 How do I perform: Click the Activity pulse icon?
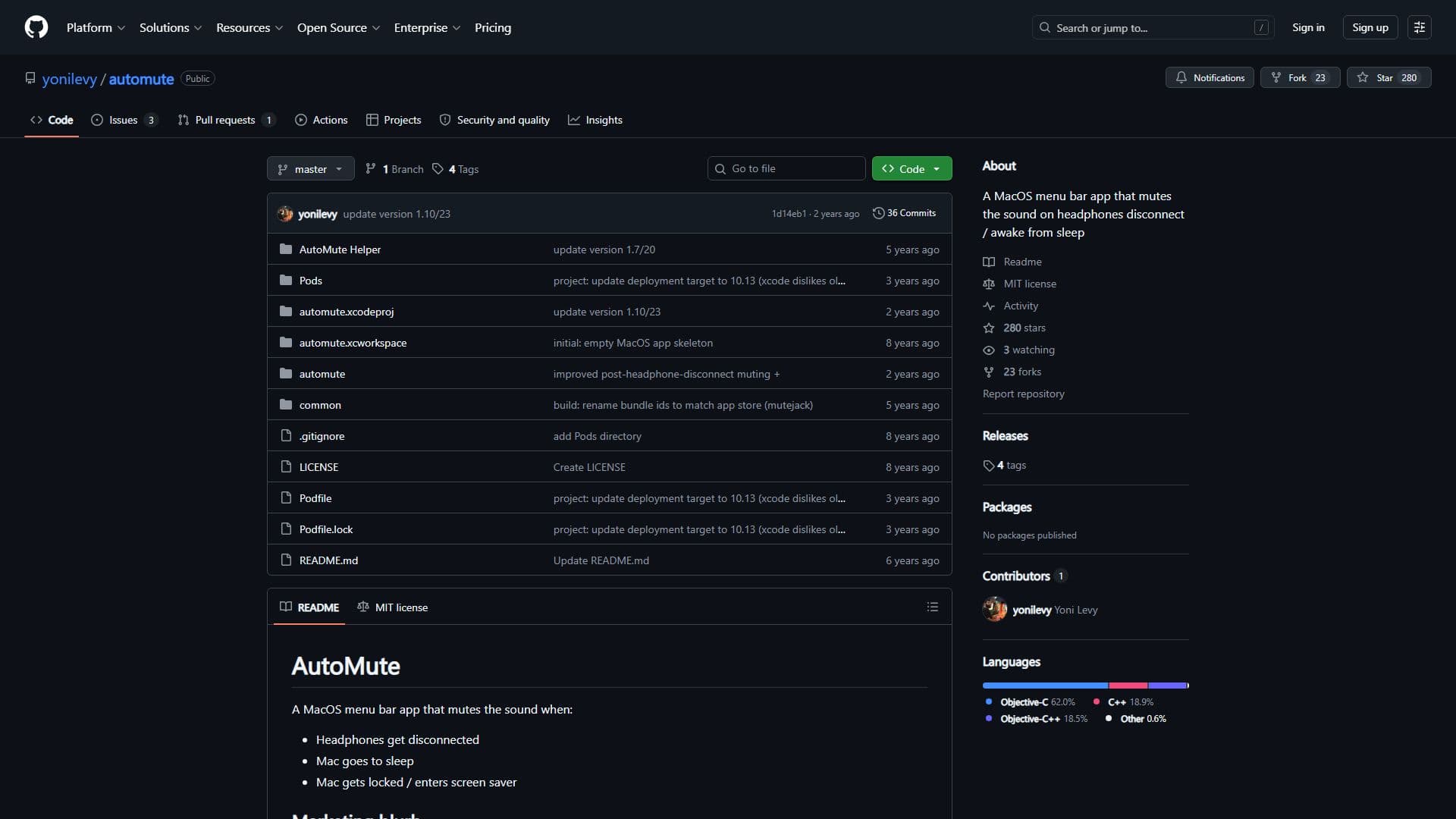tap(989, 306)
